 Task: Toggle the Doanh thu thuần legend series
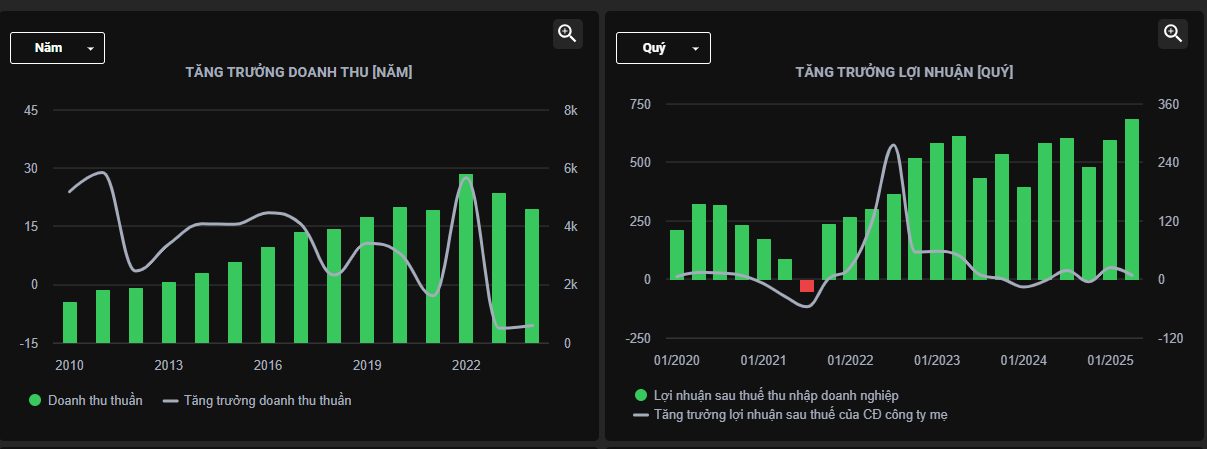pyautogui.click(x=86, y=400)
